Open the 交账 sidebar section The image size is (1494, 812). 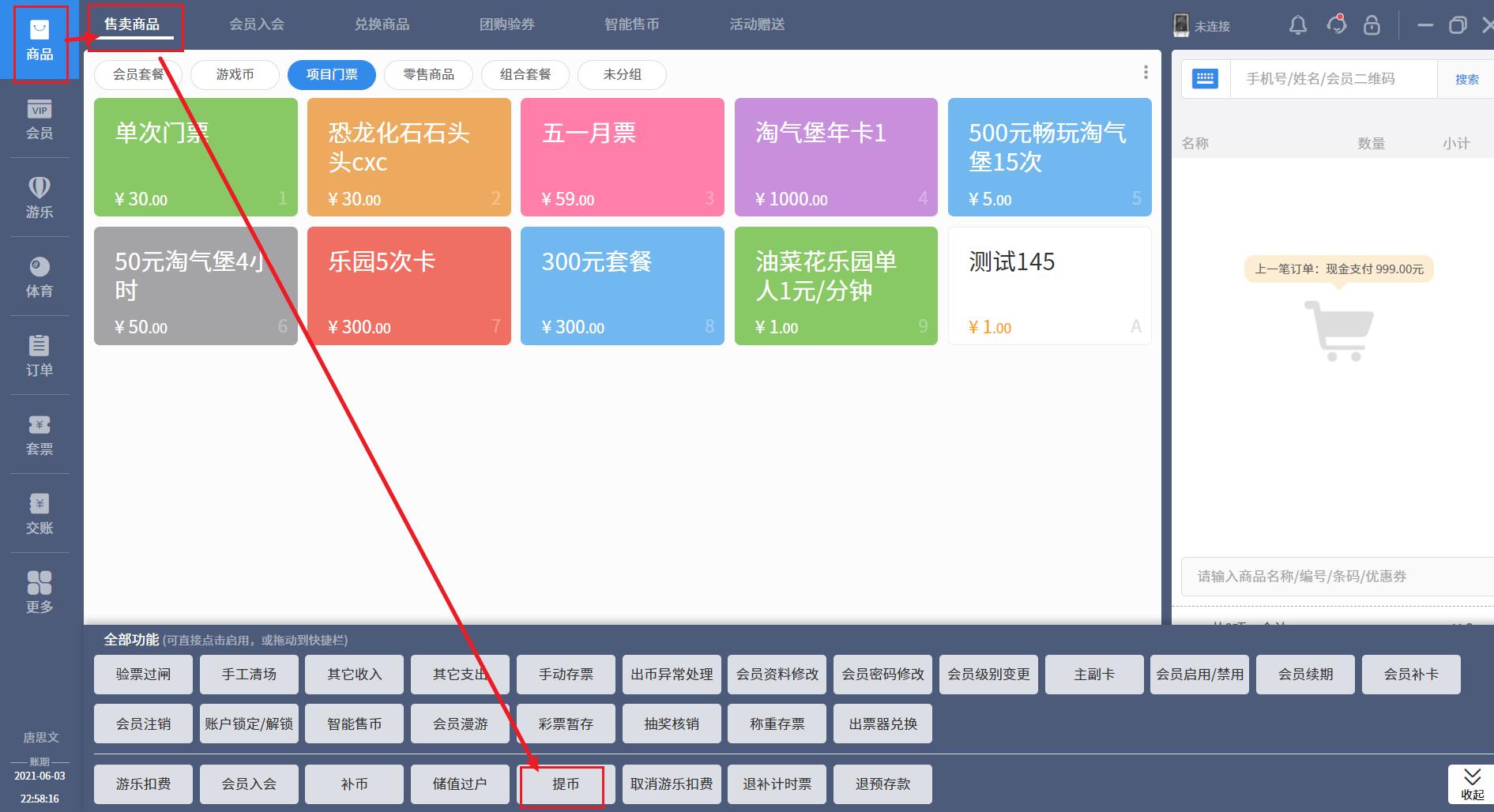tap(40, 514)
